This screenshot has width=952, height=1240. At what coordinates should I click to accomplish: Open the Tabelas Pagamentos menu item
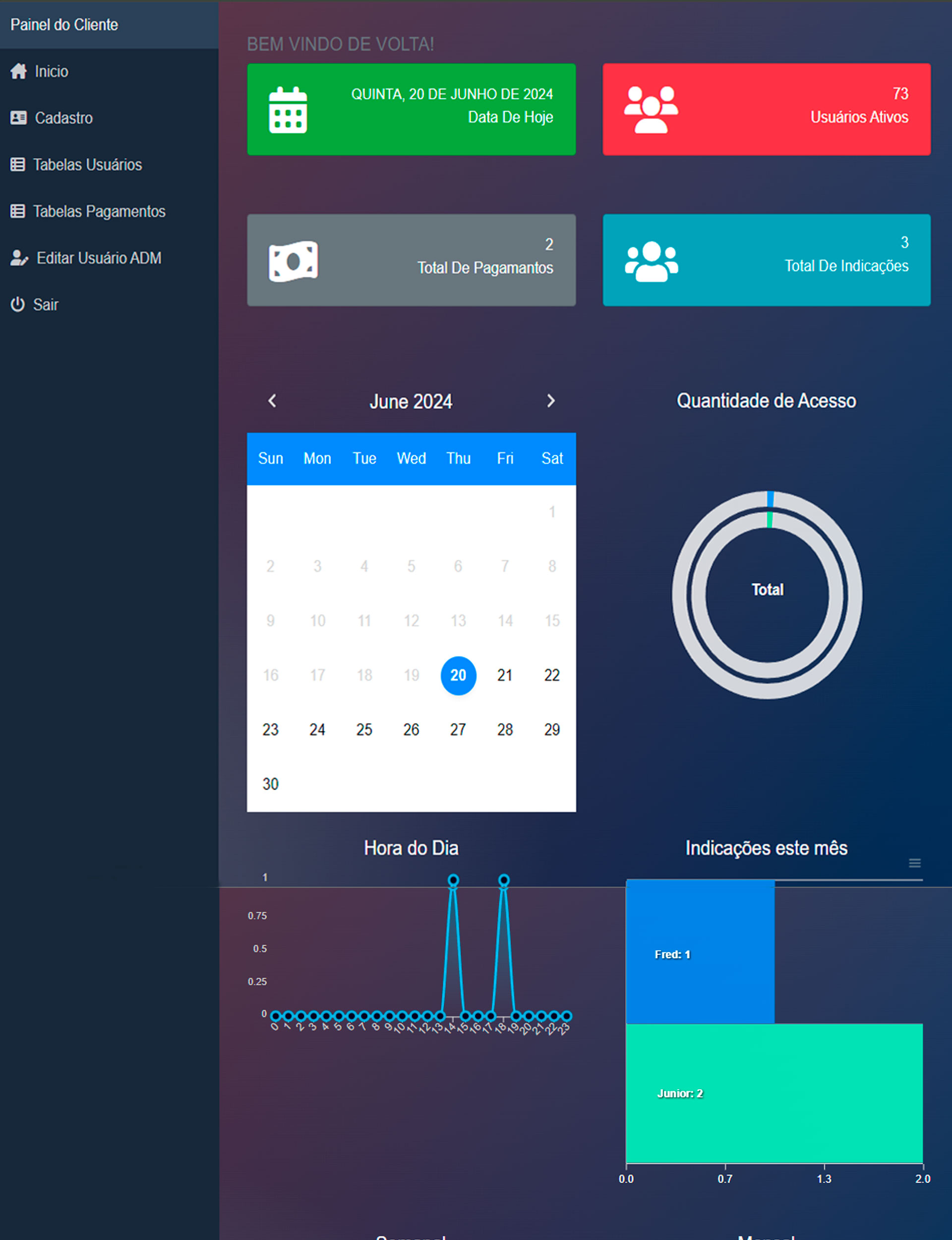click(99, 211)
